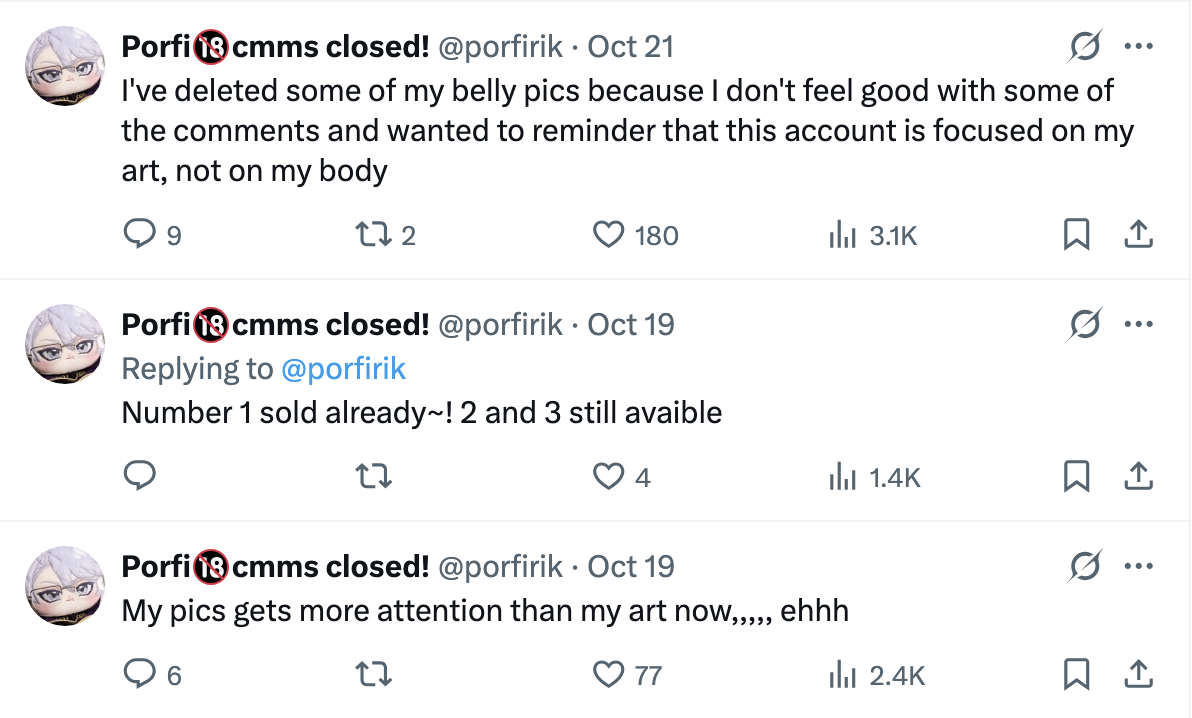Open more menu on 'Number 1 sold' tweet

1138,324
